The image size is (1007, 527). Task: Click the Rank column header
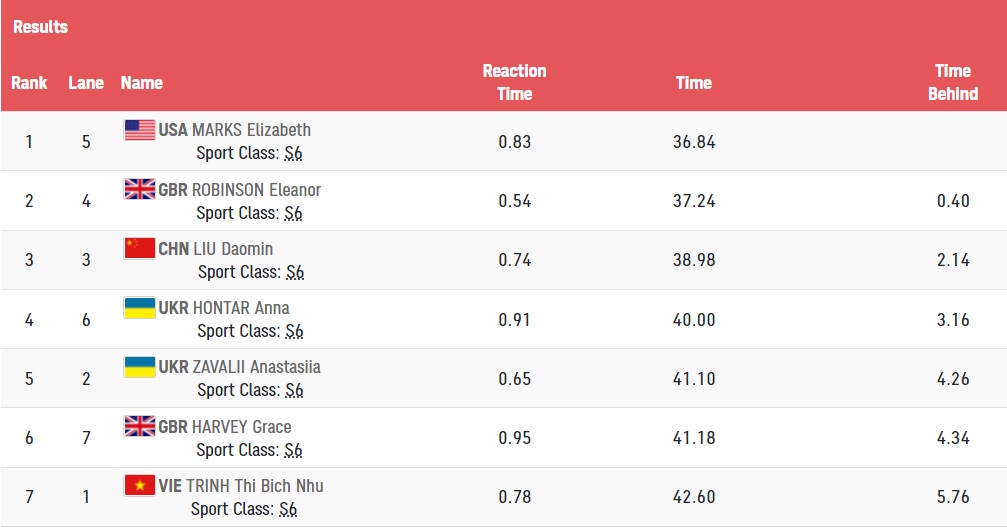[x=29, y=83]
